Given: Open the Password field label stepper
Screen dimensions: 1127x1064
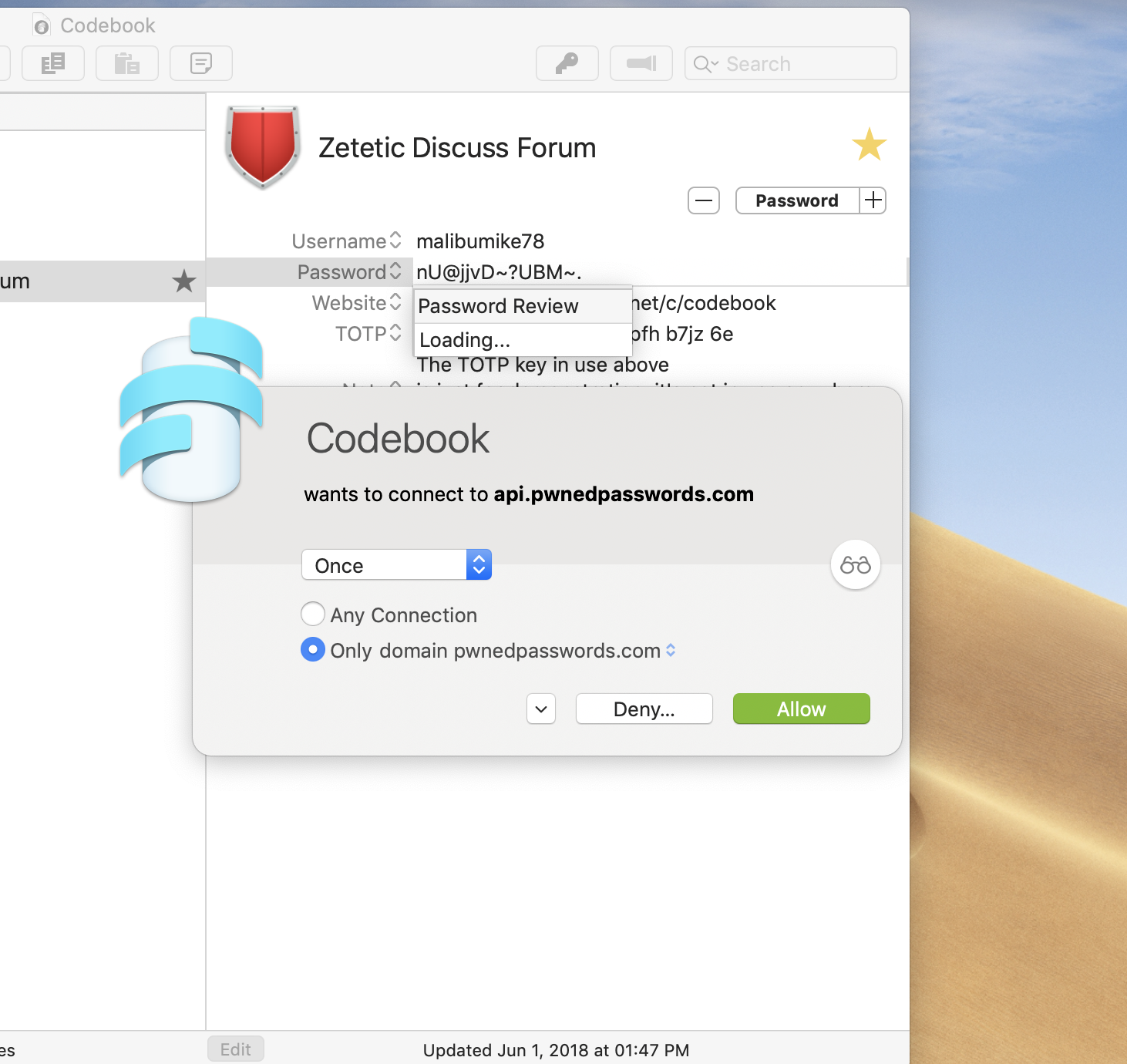Looking at the screenshot, I should pos(395,271).
